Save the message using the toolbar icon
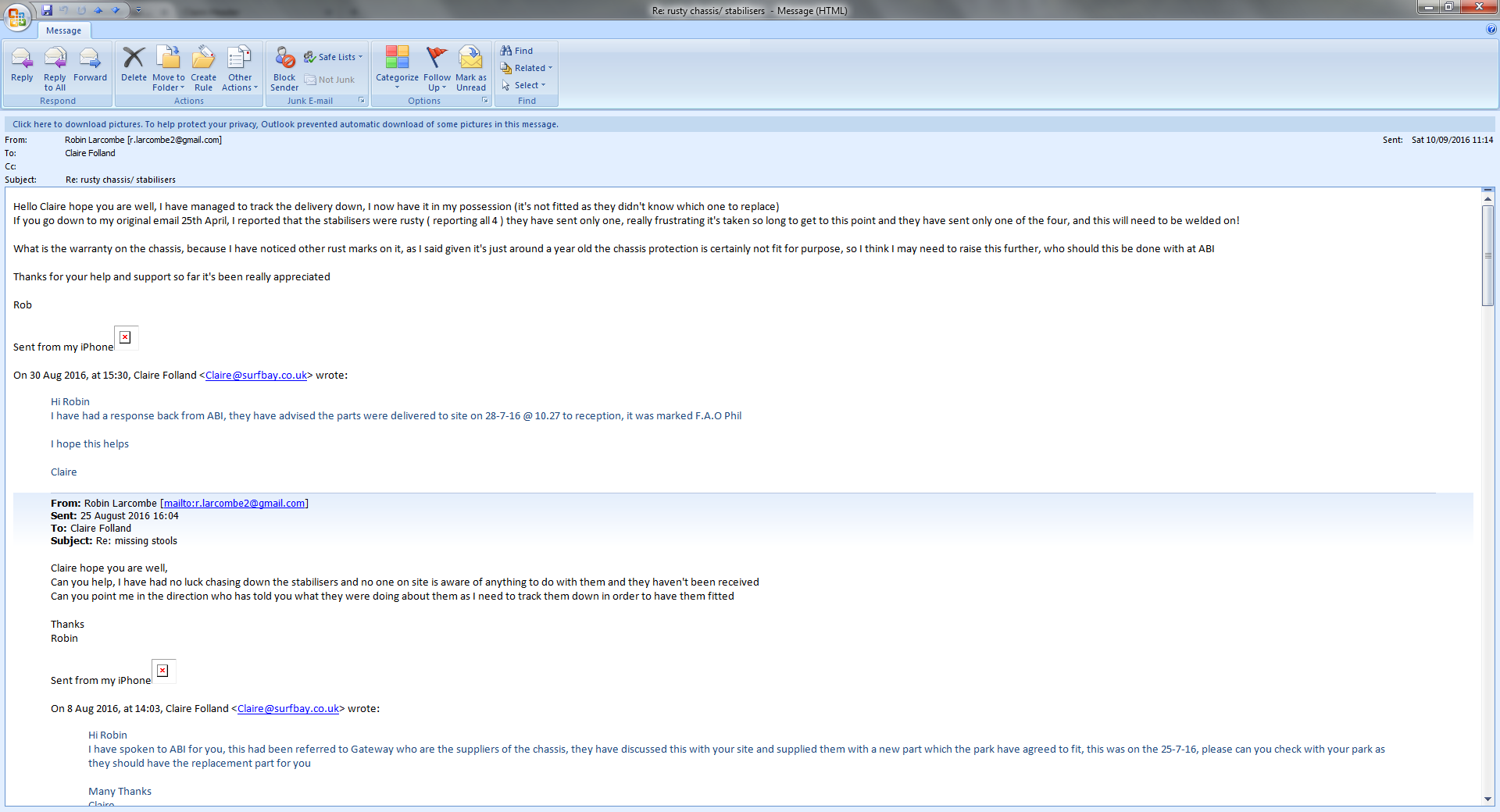Screen dimensions: 1500x812 [x=47, y=10]
